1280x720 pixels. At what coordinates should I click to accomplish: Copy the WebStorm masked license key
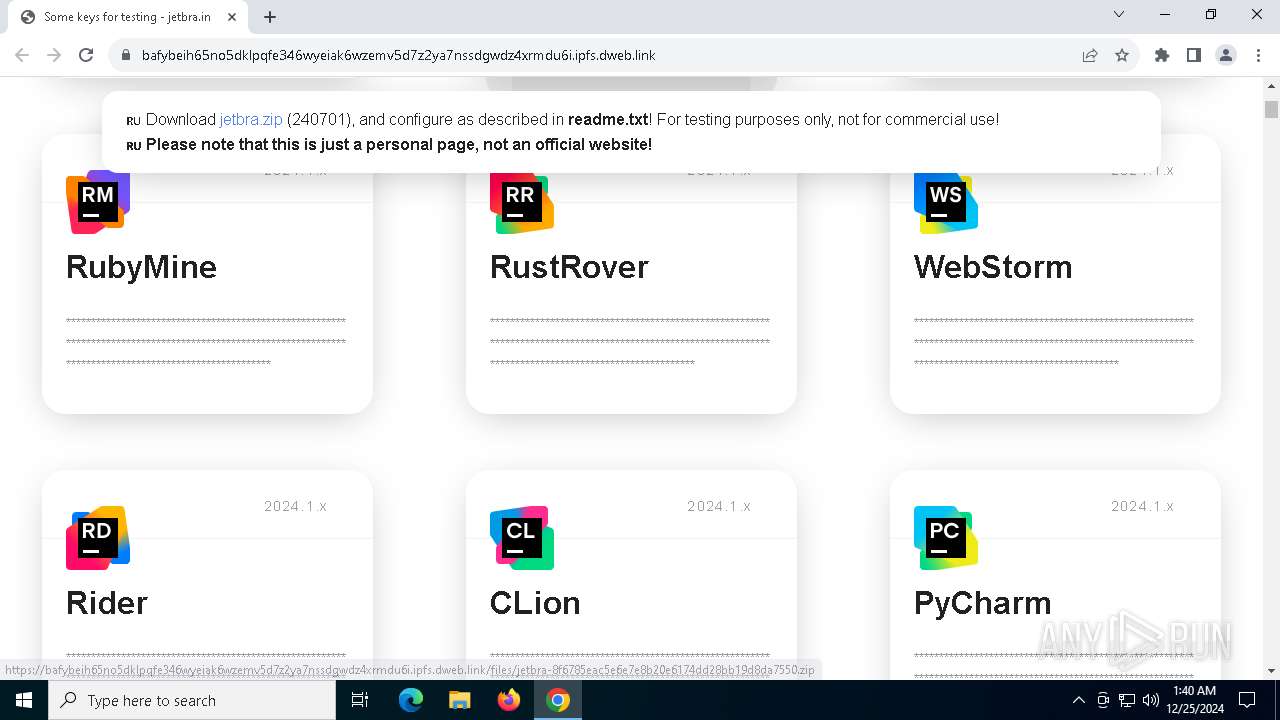1054,342
